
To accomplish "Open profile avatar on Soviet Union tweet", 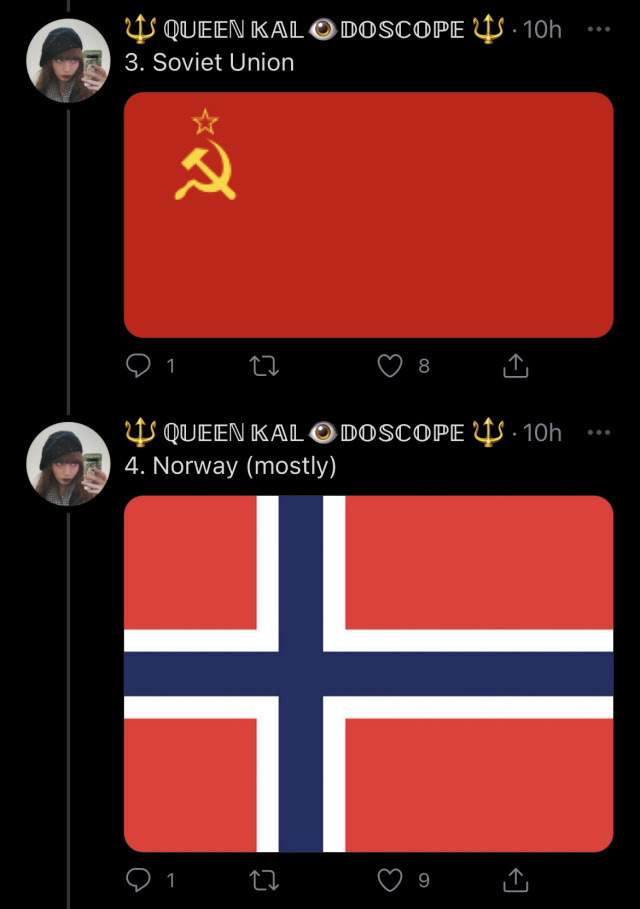I will coord(68,61).
